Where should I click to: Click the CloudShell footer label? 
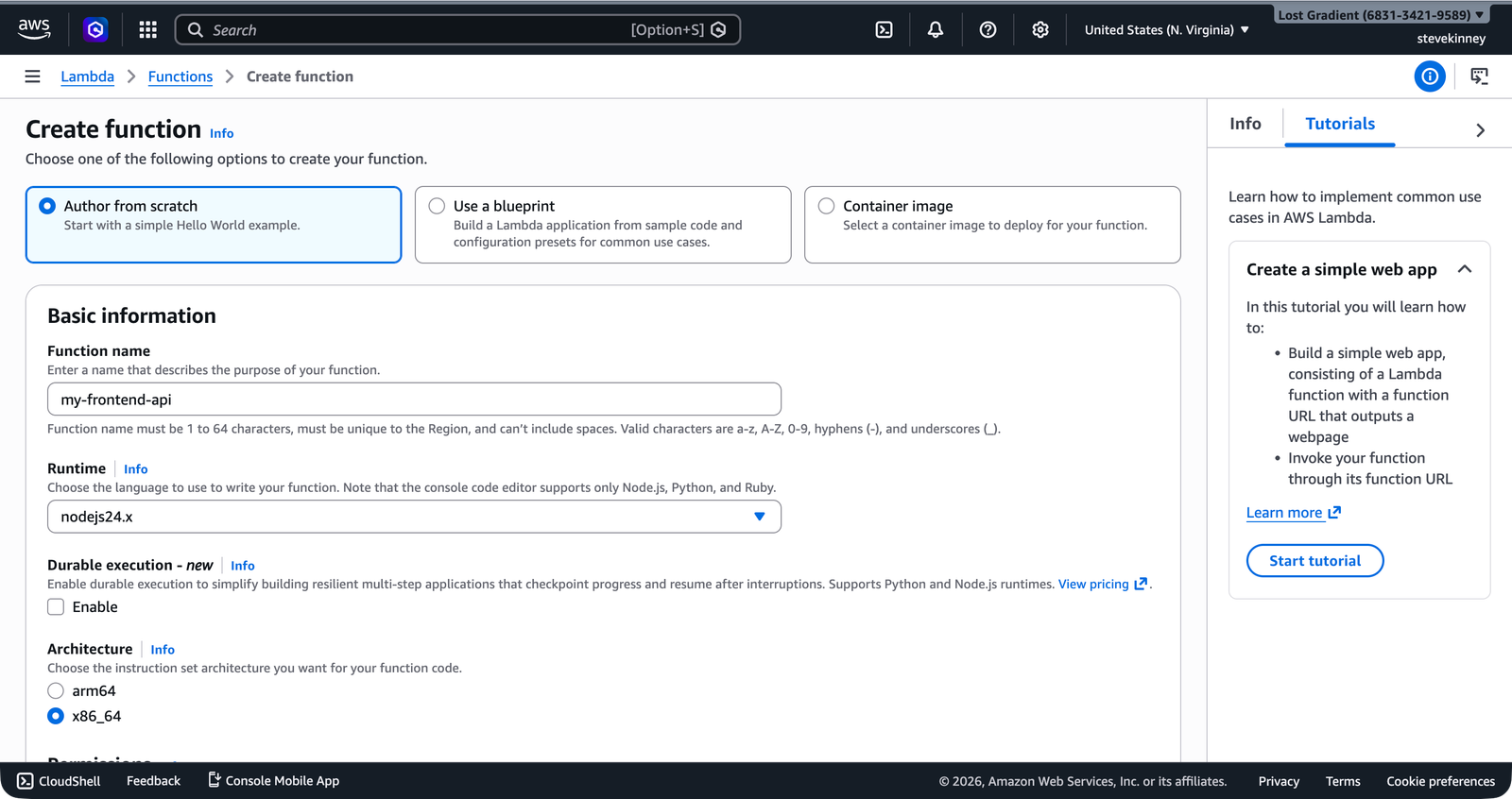point(70,781)
